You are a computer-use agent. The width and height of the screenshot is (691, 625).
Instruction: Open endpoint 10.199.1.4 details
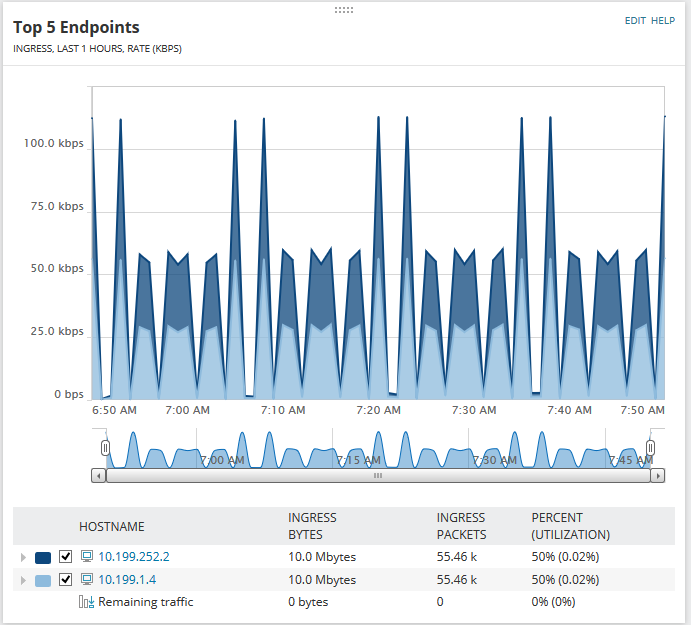pos(127,580)
